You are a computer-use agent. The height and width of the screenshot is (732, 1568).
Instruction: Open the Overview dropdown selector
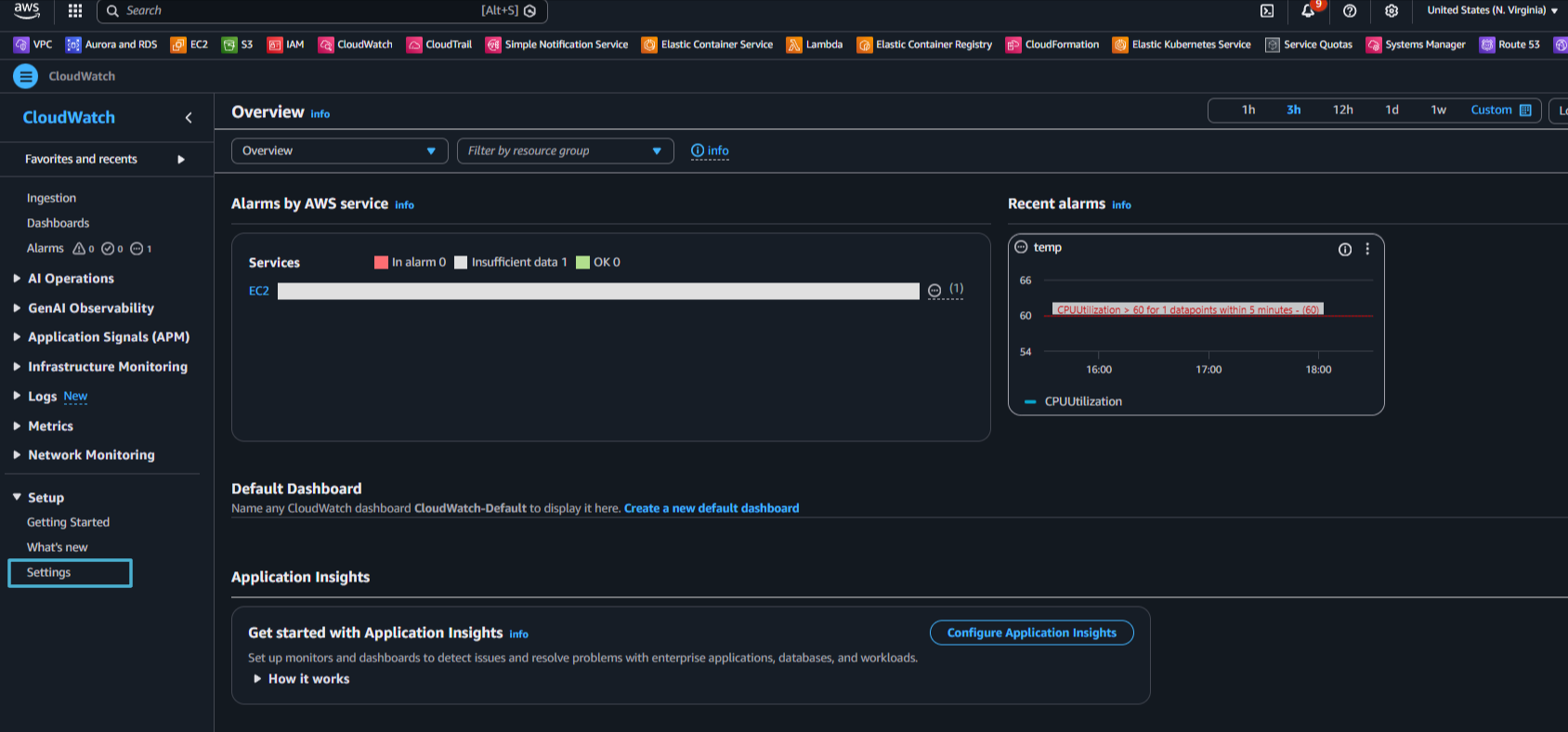(339, 150)
